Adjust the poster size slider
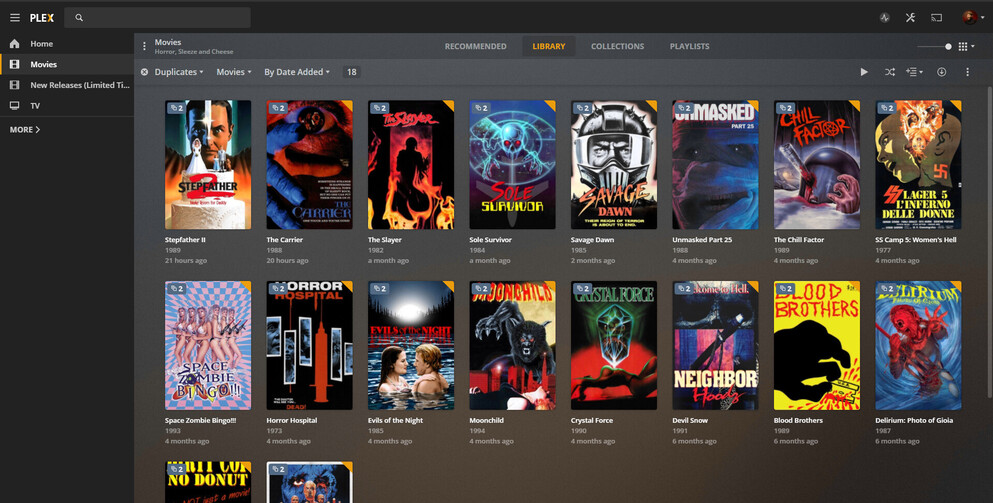 point(935,46)
